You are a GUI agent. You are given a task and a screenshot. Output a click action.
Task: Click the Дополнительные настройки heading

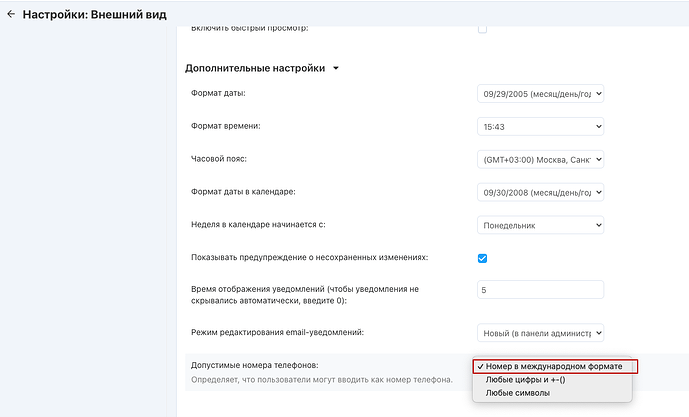255,68
